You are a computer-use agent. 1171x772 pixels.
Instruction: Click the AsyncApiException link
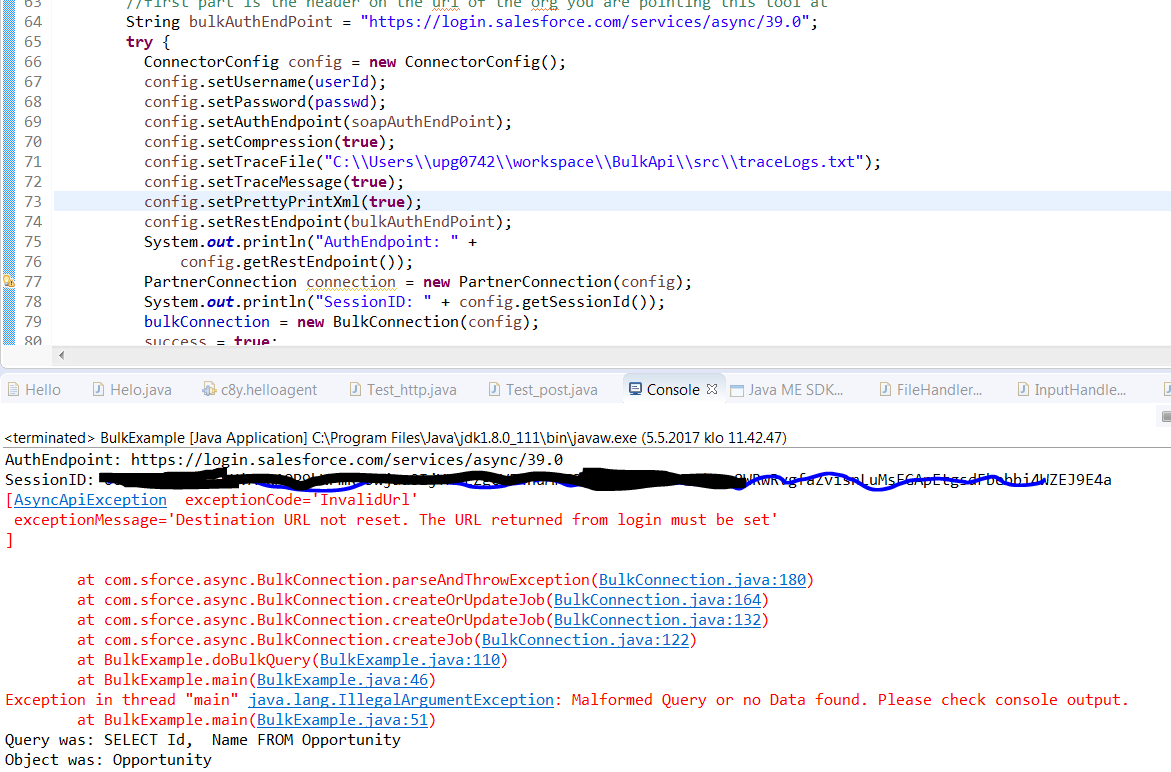tap(90, 499)
